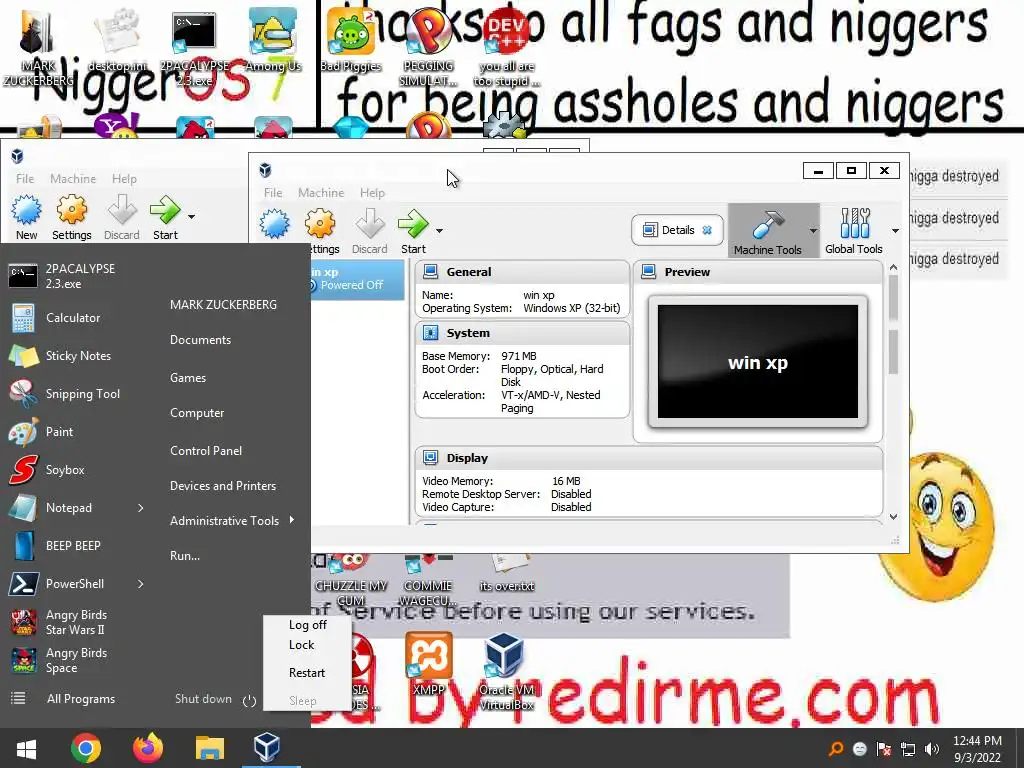Click Details button in VirtualBox
Image resolution: width=1024 pixels, height=768 pixels.
point(677,230)
